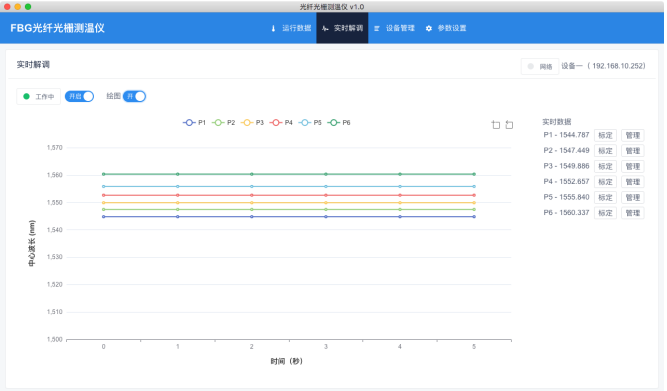Click the yellow minimize window button
The image size is (667, 391).
point(17,6)
